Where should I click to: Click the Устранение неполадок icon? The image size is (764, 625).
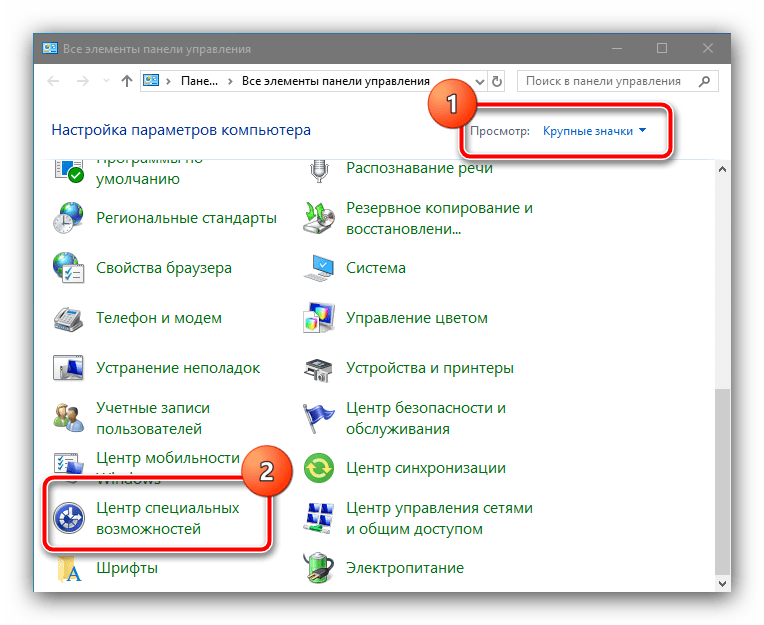click(x=68, y=368)
